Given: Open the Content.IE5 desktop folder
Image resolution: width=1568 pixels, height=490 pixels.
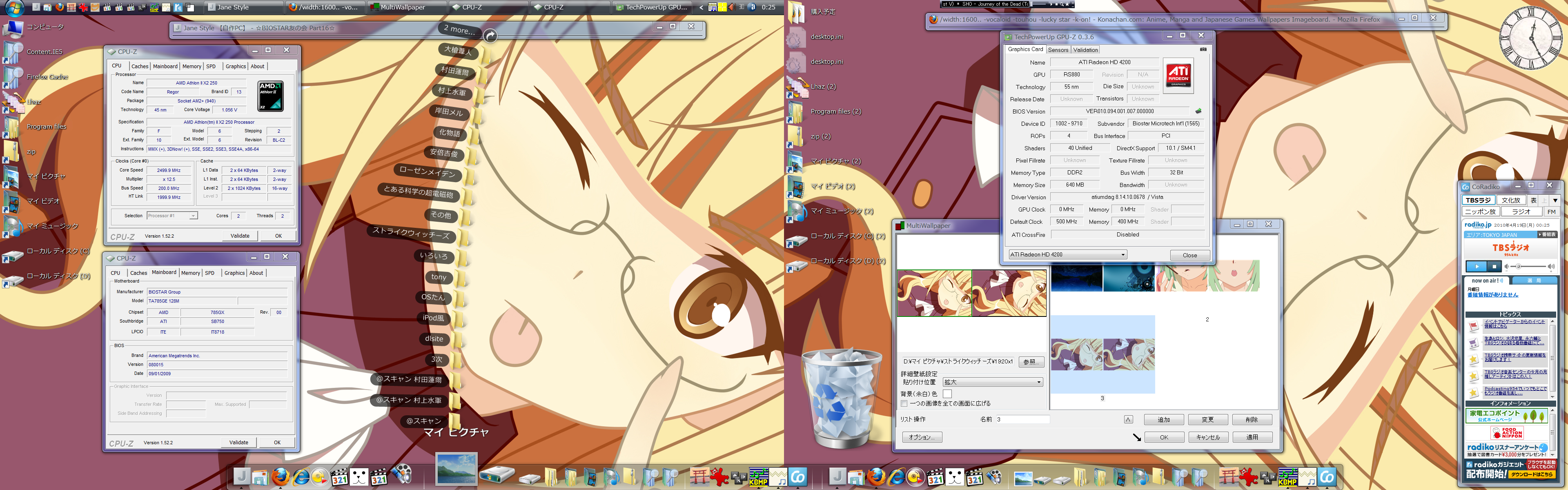Looking at the screenshot, I should tap(13, 53).
